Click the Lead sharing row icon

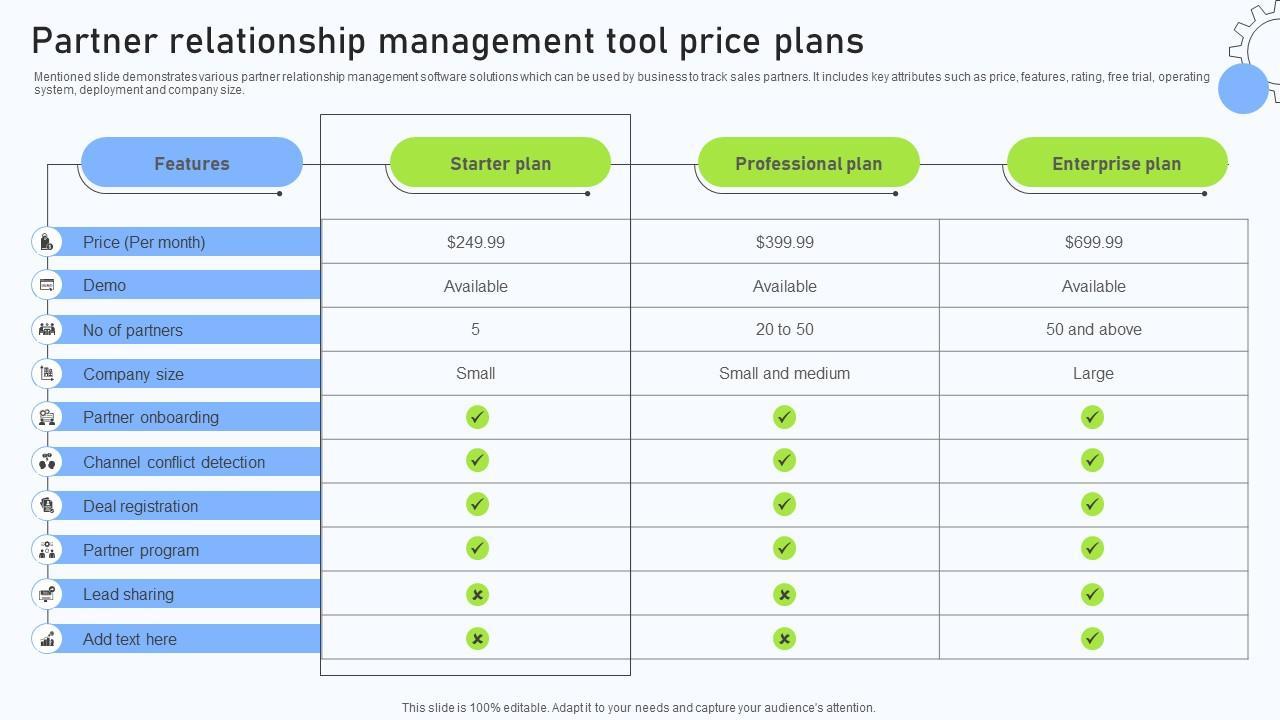tap(47, 594)
